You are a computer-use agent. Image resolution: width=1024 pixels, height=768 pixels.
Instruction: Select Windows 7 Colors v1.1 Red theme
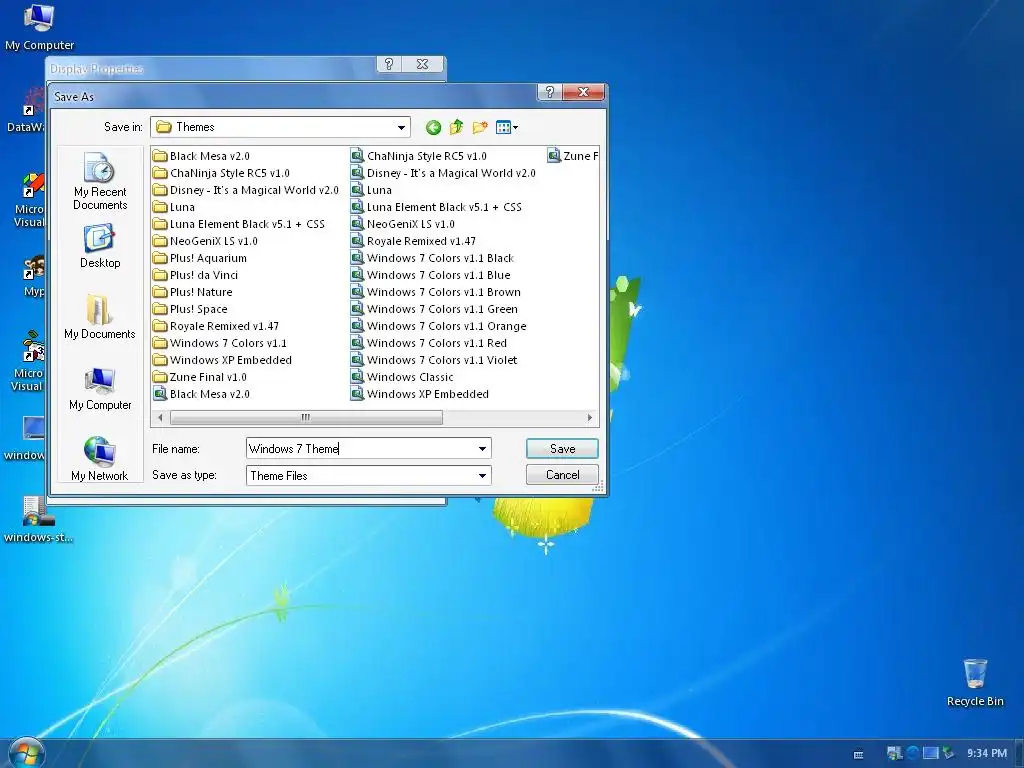click(428, 343)
